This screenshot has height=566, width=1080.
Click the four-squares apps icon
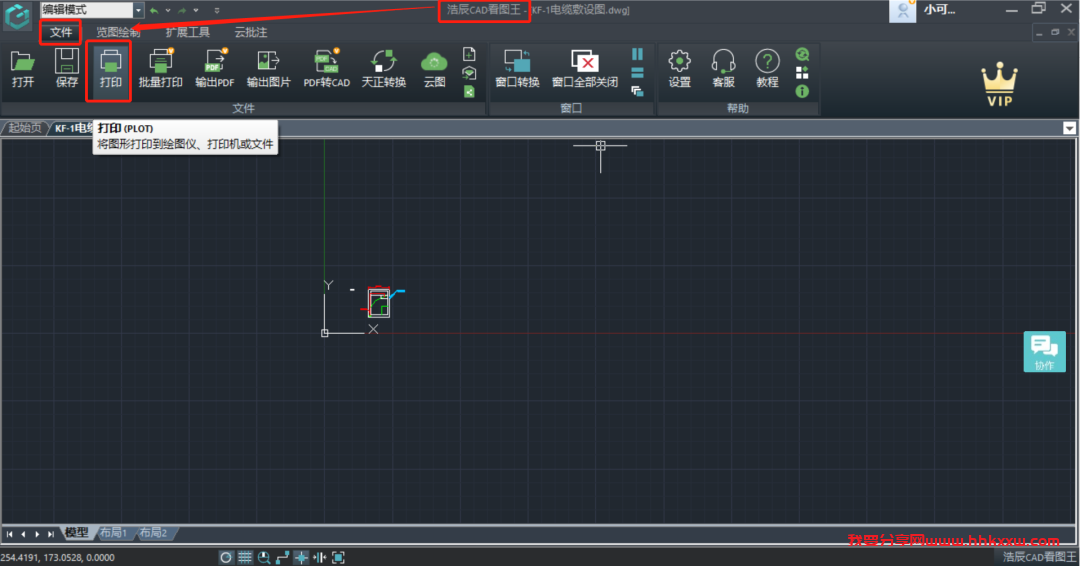click(802, 73)
